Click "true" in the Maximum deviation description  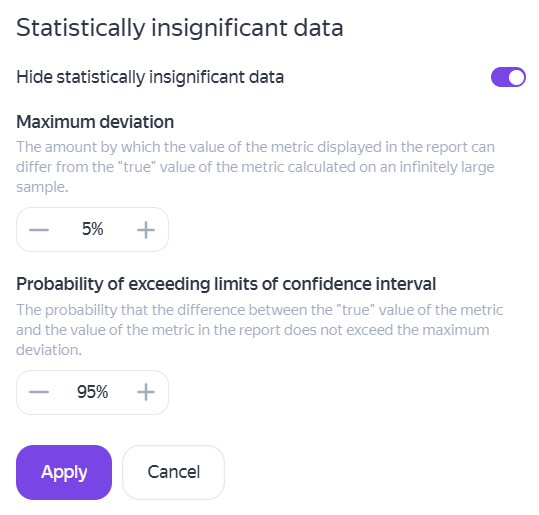(x=137, y=167)
